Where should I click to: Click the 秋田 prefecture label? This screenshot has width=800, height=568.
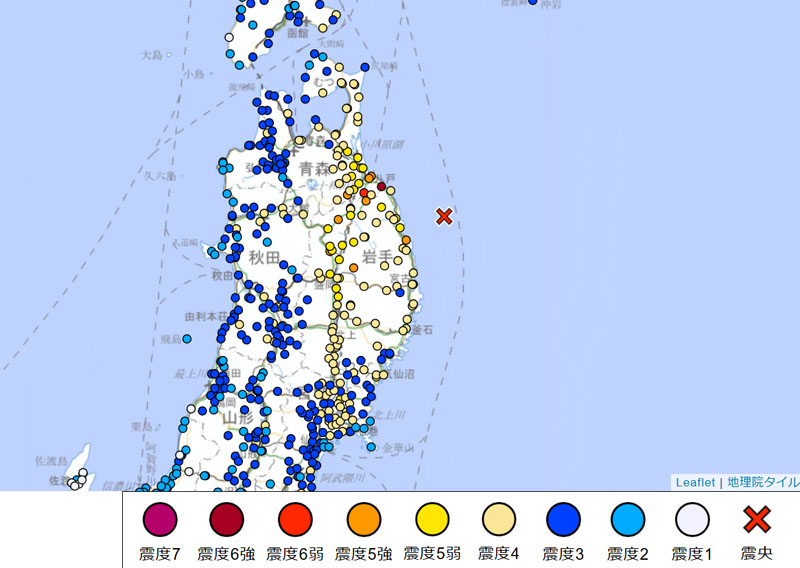click(264, 258)
